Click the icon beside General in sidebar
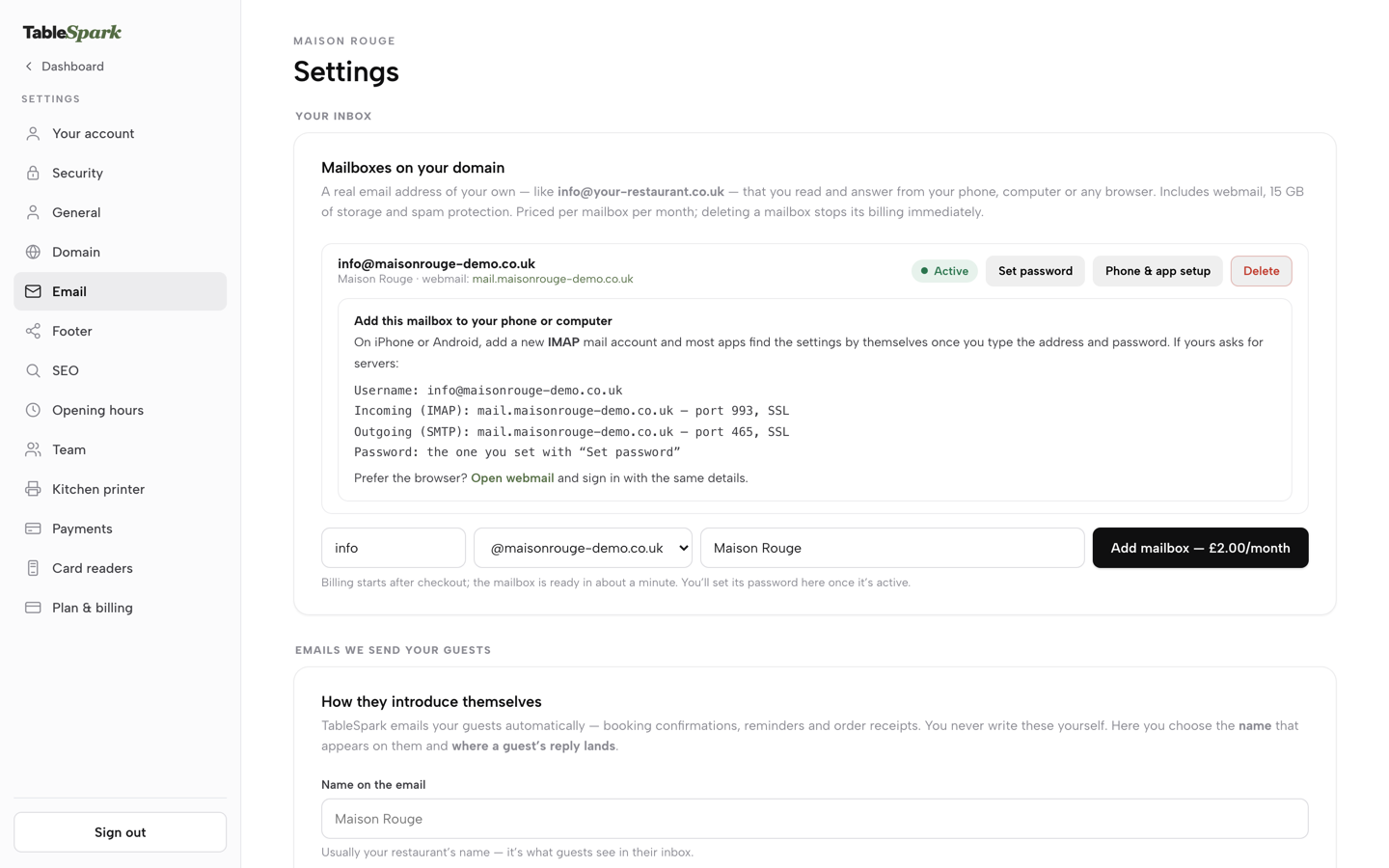The image size is (1389, 868). coord(33,212)
